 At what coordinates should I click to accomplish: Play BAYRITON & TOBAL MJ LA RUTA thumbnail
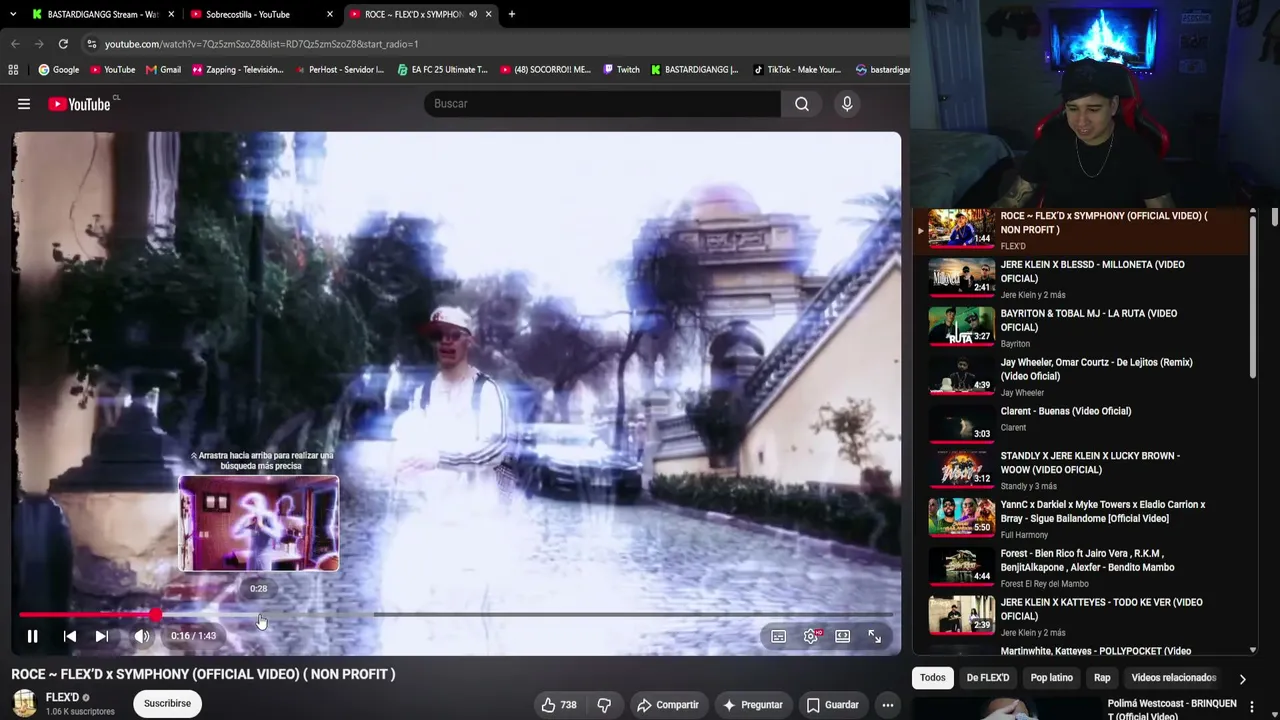[x=961, y=327]
